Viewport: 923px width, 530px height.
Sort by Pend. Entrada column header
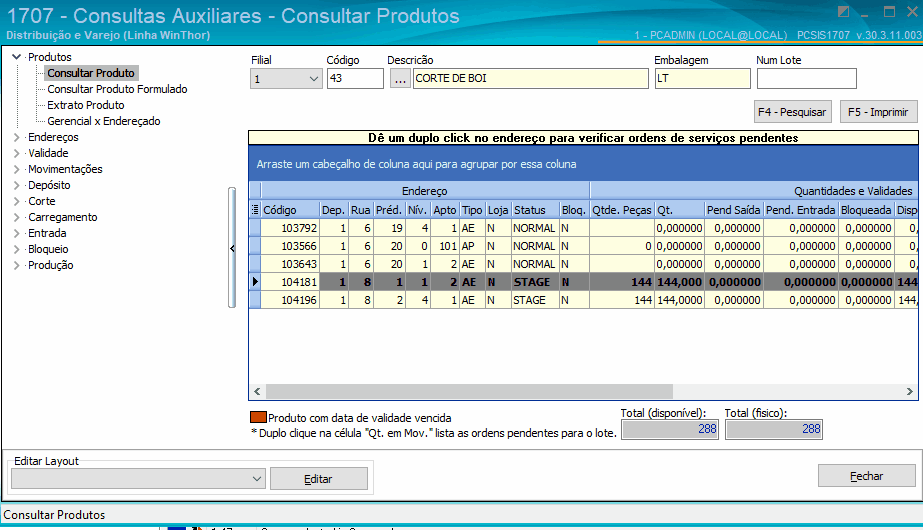pyautogui.click(x=801, y=210)
